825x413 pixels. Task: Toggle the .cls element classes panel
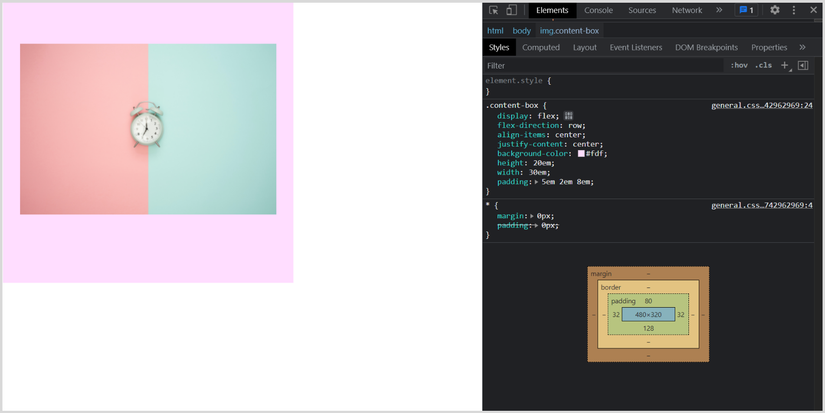(763, 65)
